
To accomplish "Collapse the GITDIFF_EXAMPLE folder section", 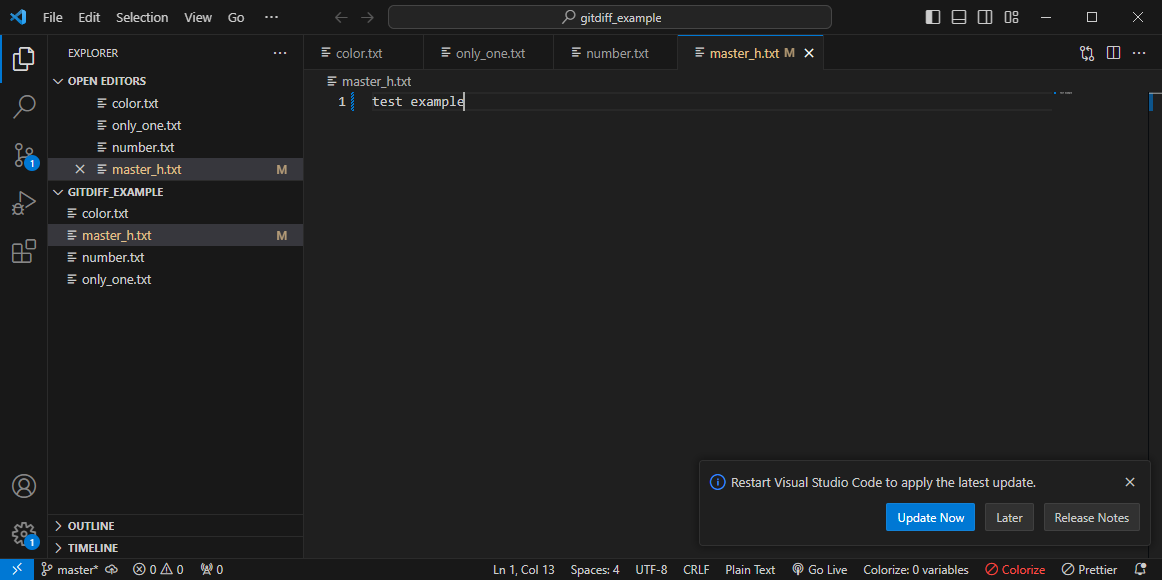I will pos(175,192).
